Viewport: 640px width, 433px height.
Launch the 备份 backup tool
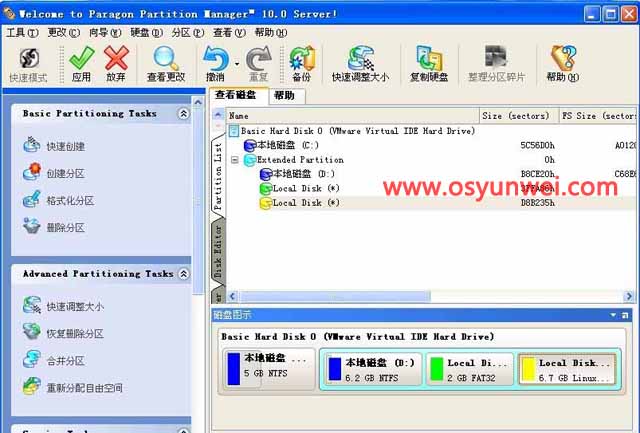coord(302,64)
